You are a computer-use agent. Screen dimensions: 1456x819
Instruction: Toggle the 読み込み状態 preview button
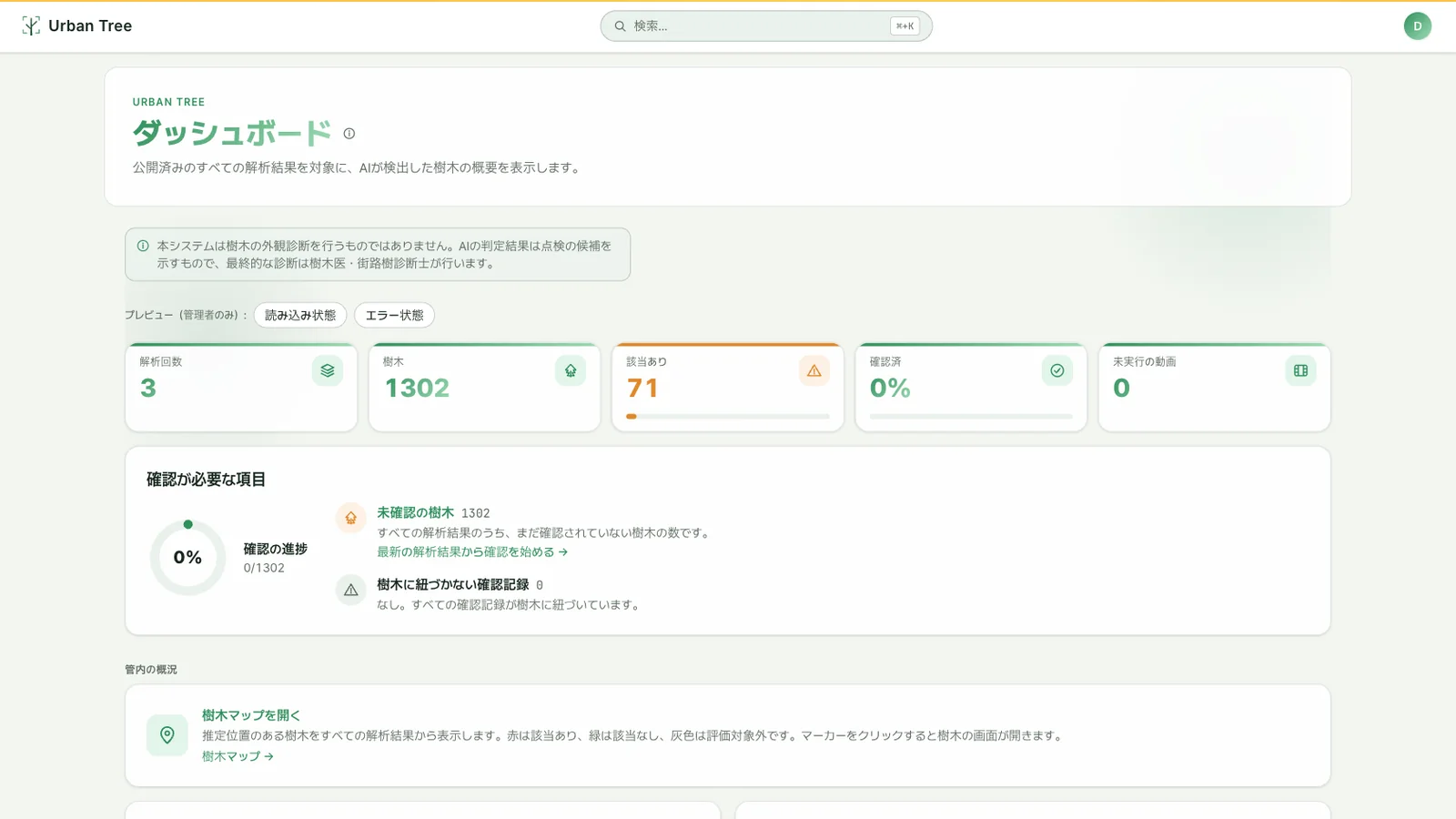pos(300,315)
